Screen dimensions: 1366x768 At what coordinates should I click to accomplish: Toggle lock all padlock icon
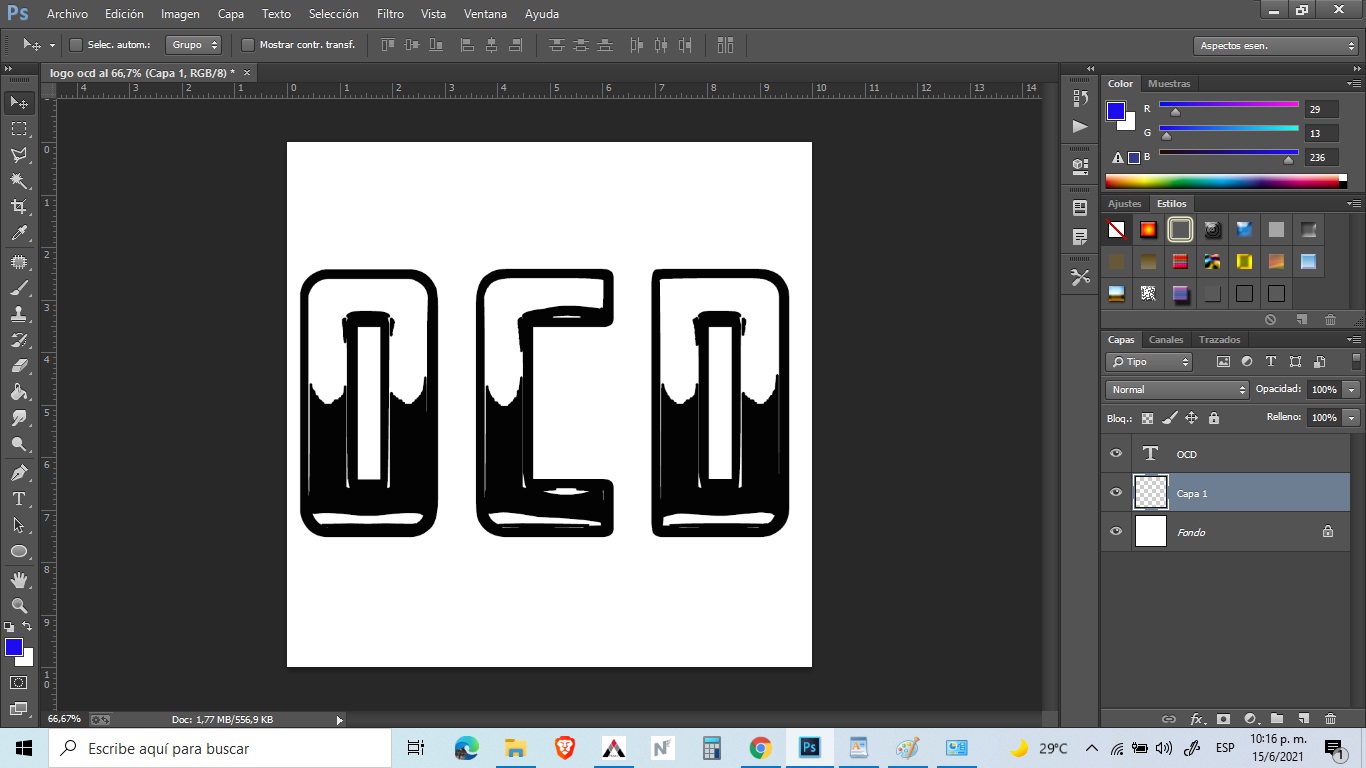click(1213, 418)
